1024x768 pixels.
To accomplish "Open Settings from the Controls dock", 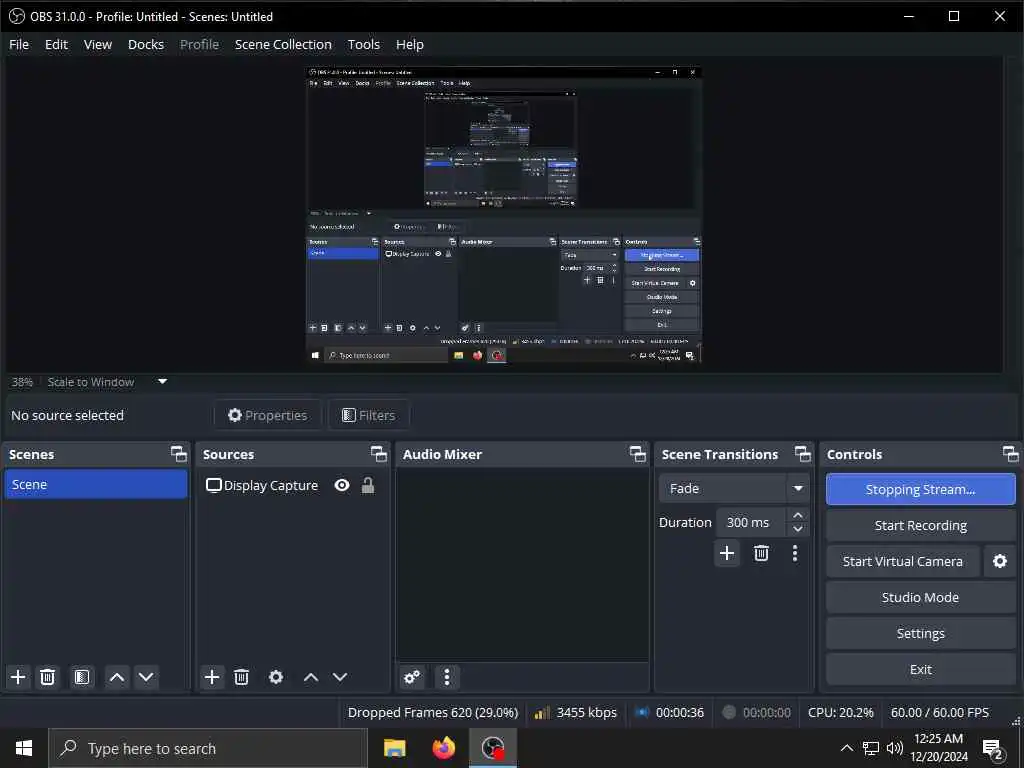I will 920,633.
